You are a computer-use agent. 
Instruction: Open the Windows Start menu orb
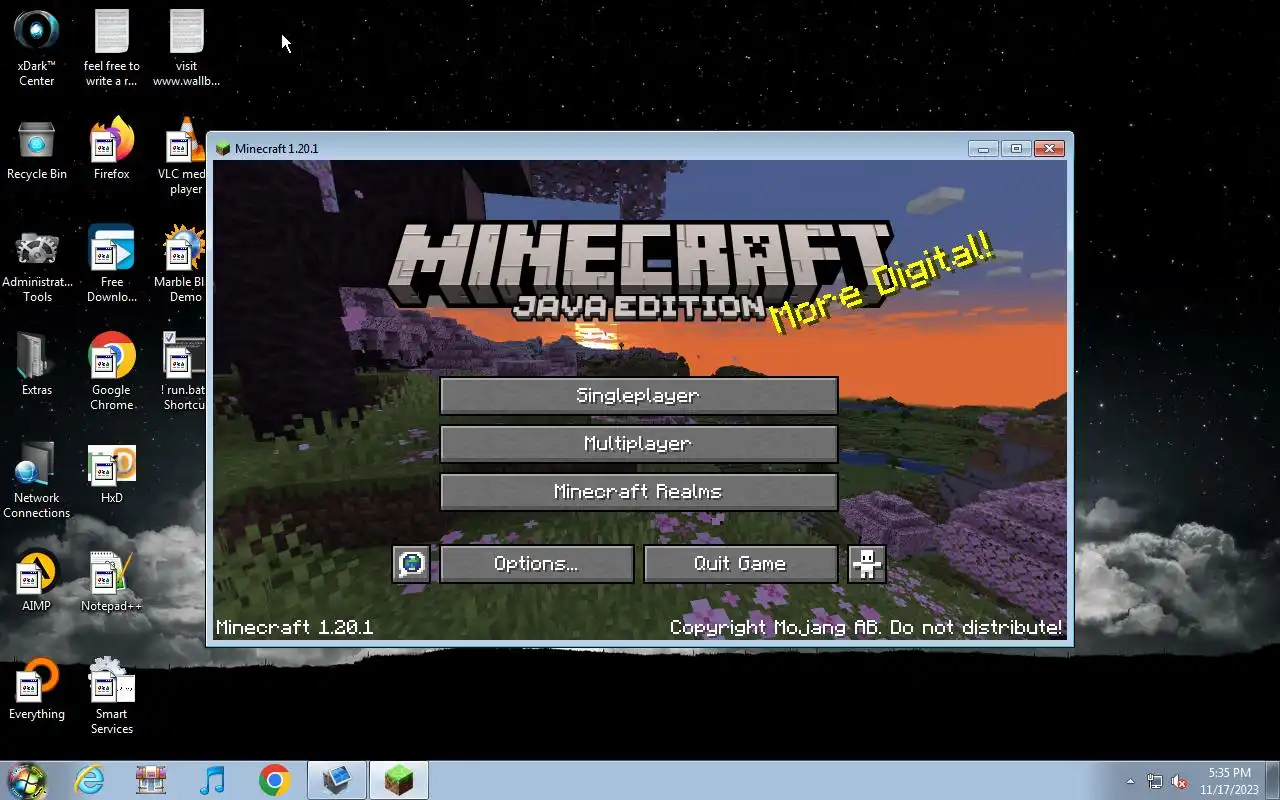[x=27, y=780]
